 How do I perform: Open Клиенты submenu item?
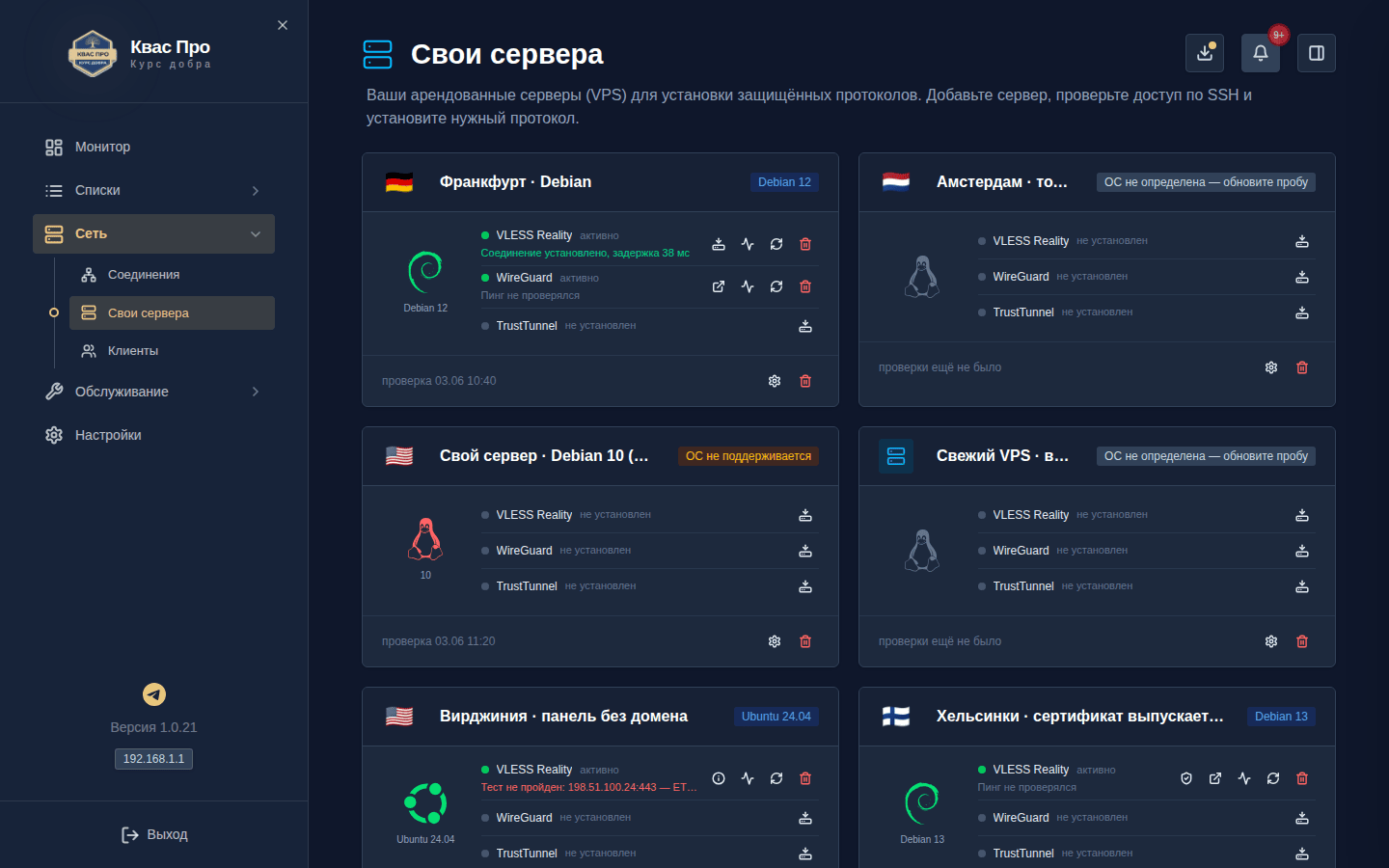point(172,351)
